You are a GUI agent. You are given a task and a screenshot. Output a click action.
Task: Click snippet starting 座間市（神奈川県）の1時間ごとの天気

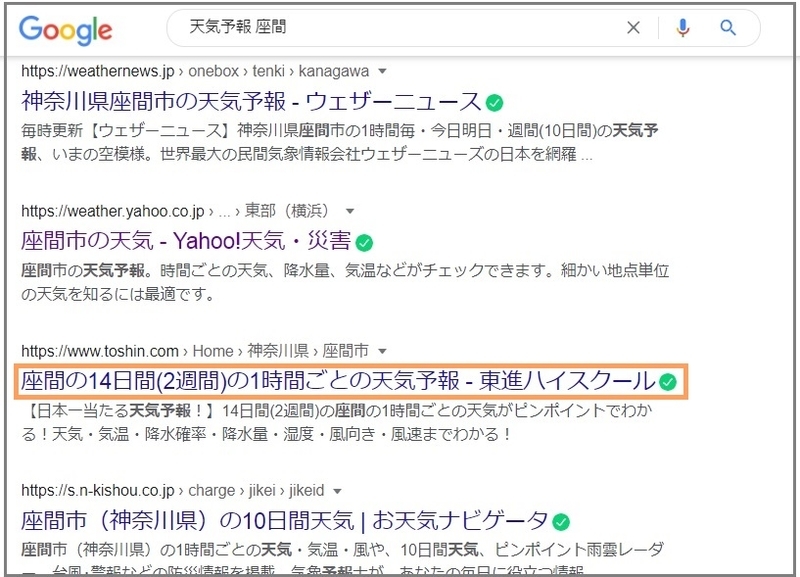pos(342,560)
